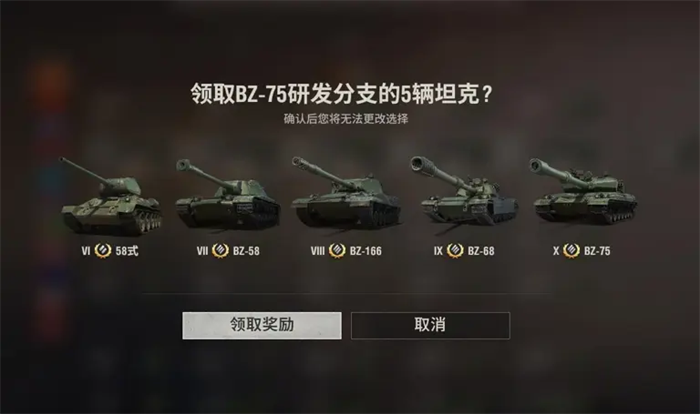
Task: Click the 58式 tank name label
Action: pyautogui.click(x=127, y=251)
